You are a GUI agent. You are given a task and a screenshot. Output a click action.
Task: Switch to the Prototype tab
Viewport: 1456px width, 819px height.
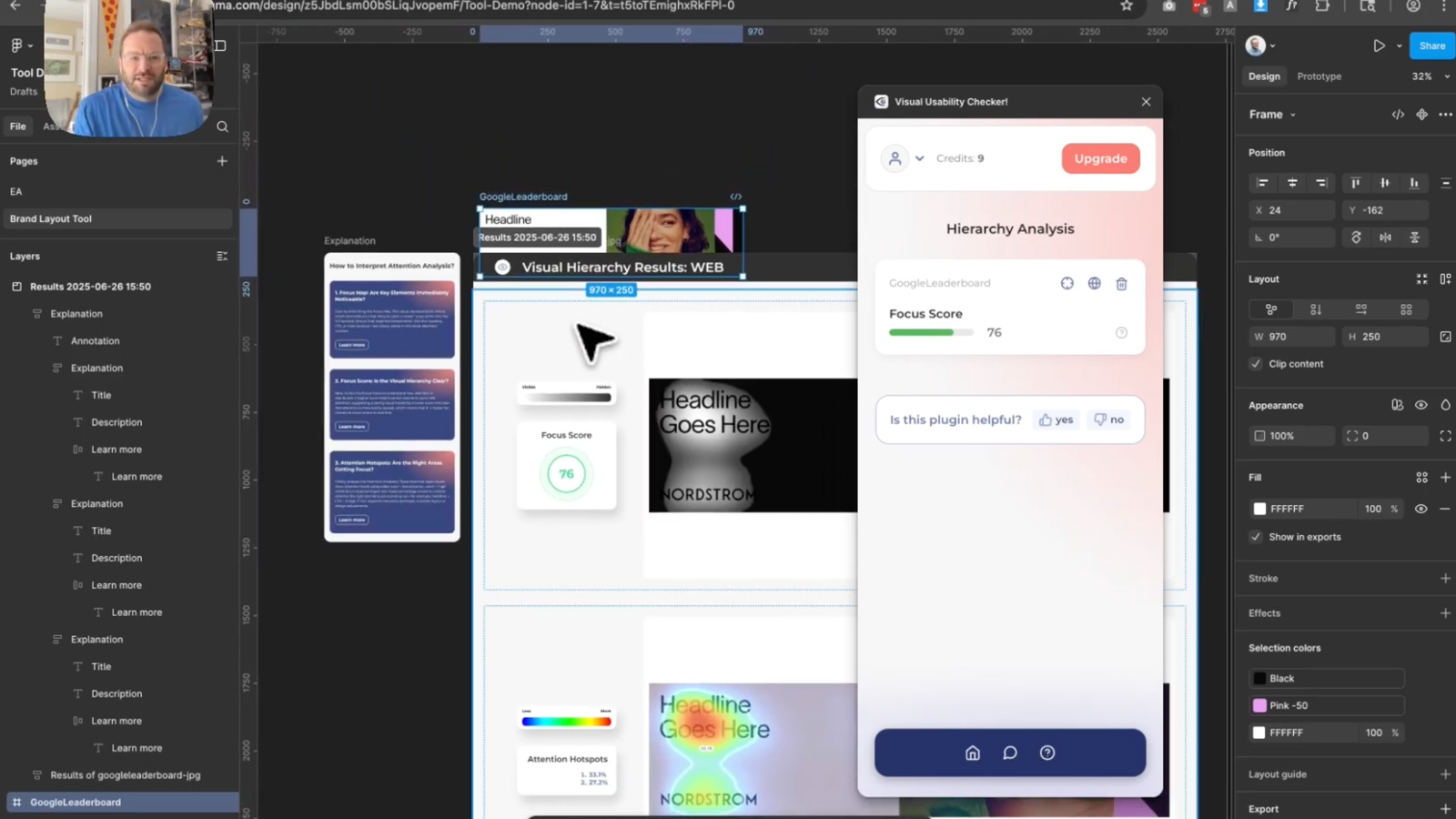[1319, 76]
